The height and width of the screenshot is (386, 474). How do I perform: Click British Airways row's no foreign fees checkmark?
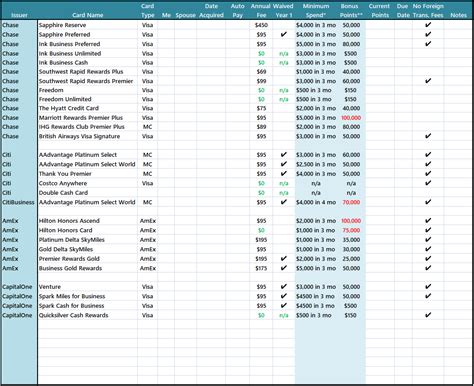[428, 136]
